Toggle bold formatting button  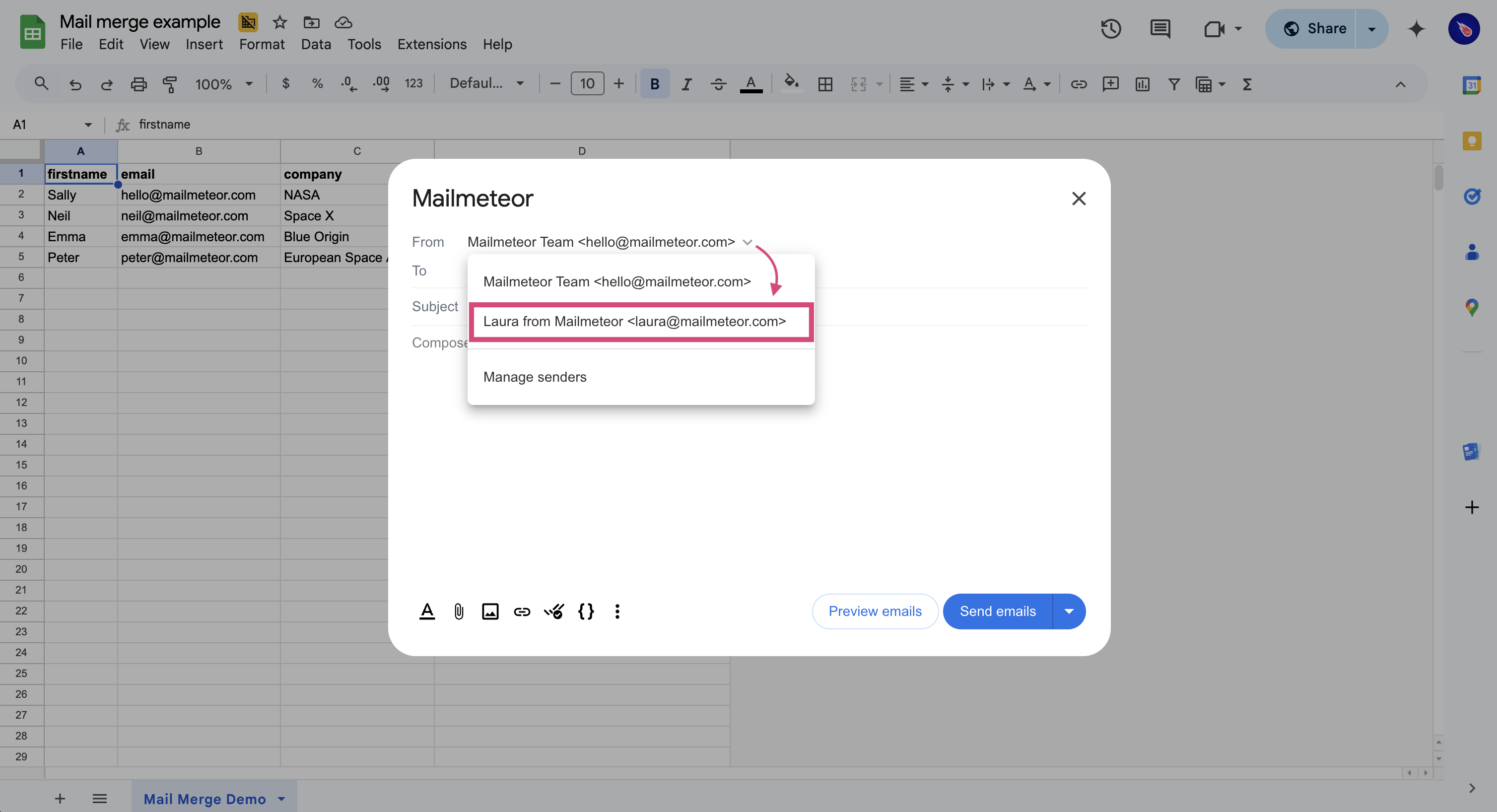(654, 84)
